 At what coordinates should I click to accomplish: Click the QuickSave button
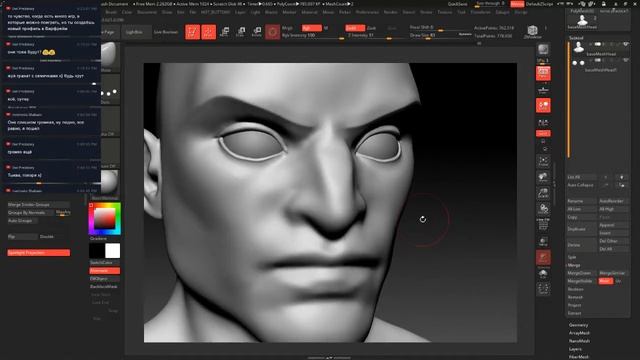coord(457,4)
